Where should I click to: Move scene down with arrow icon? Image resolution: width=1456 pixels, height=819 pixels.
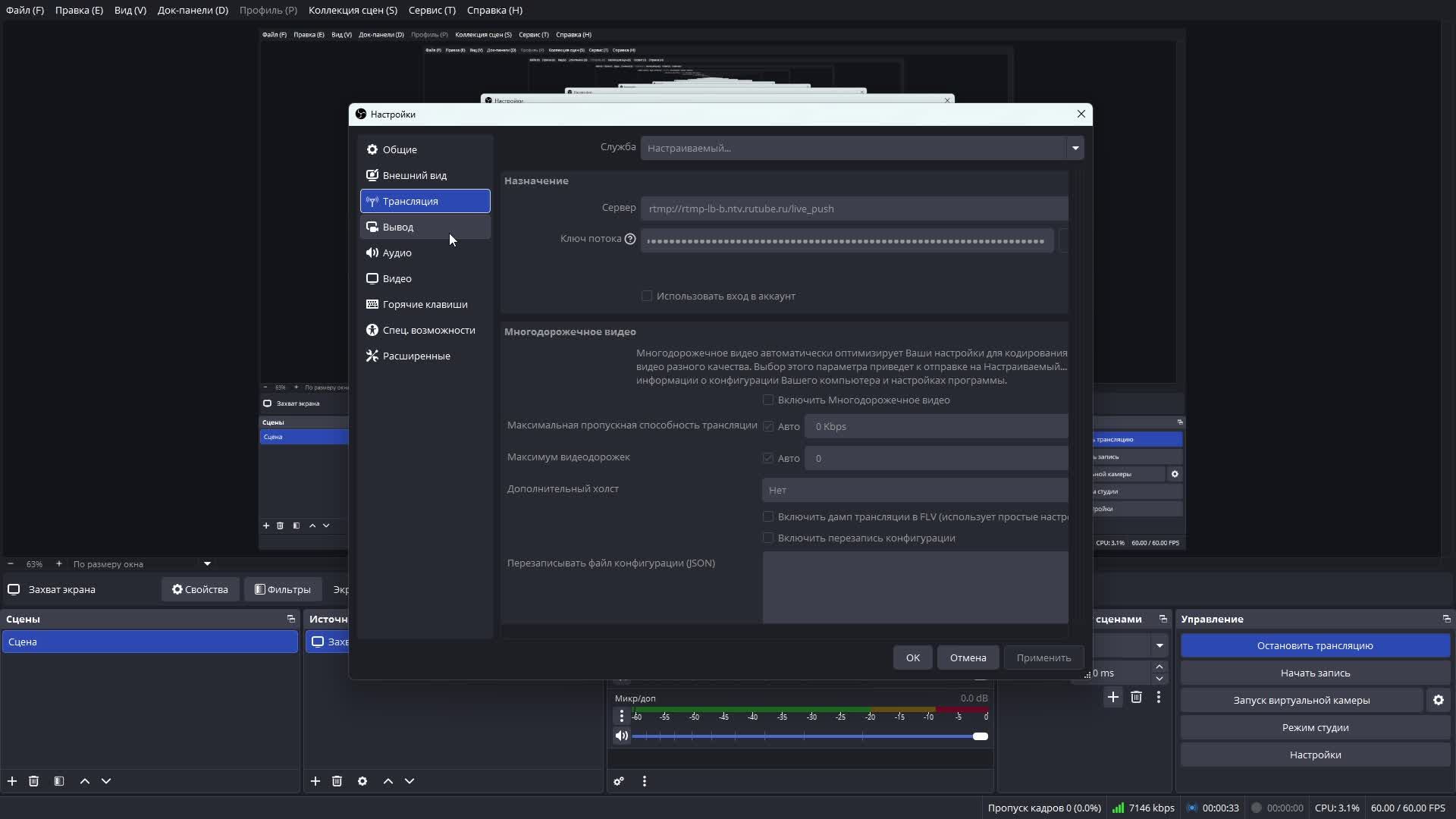coord(106,781)
